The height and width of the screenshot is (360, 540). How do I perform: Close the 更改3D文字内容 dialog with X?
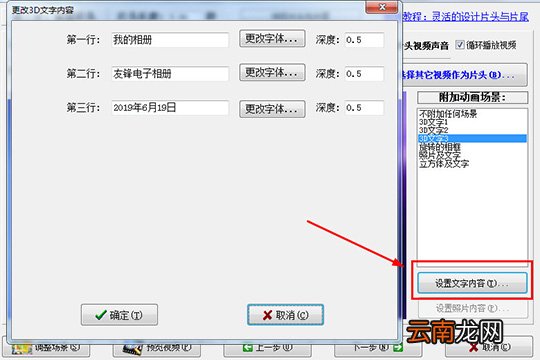coord(382,7)
